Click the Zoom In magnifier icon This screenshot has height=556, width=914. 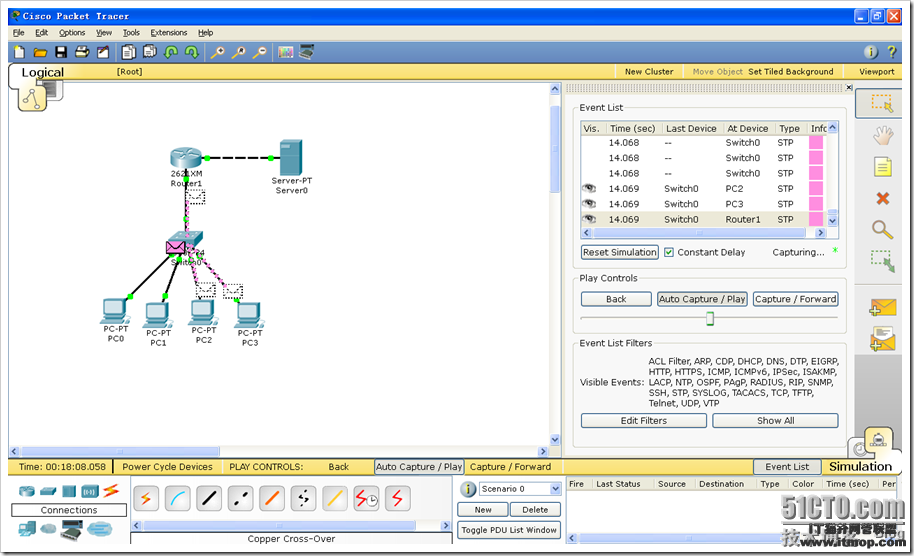pyautogui.click(x=217, y=52)
